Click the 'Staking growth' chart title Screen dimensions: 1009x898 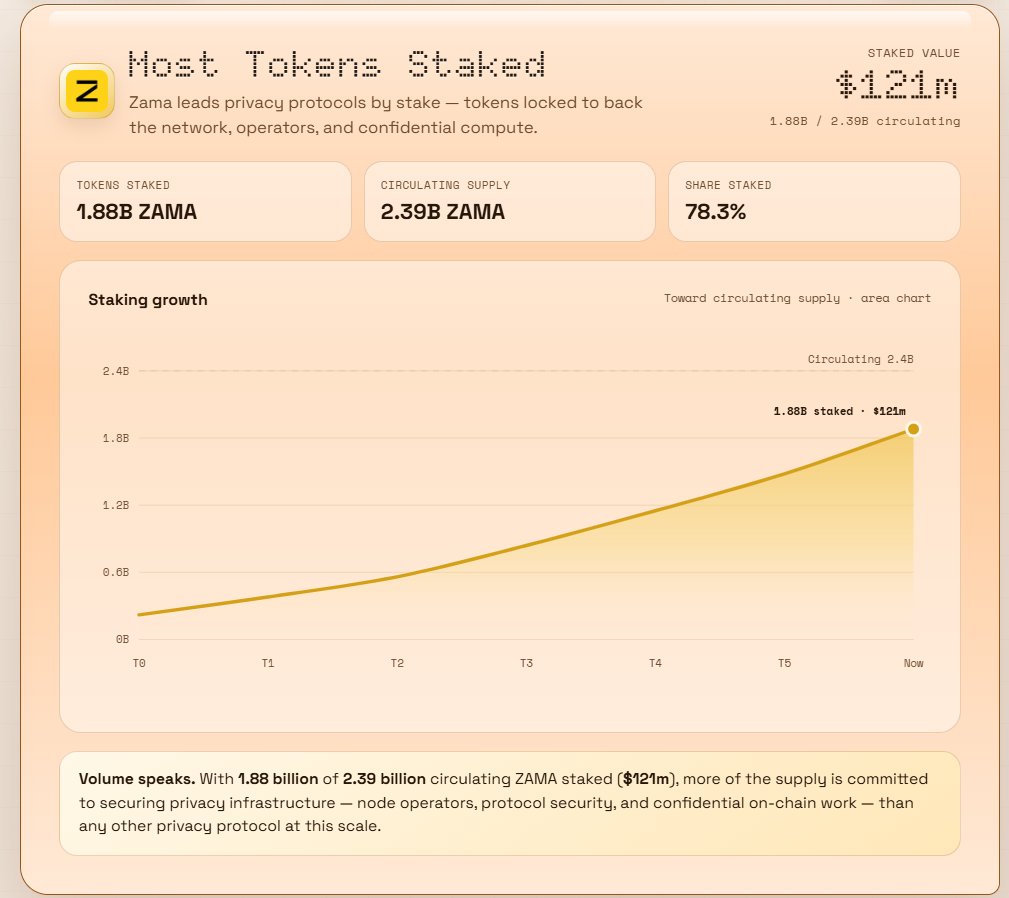148,300
